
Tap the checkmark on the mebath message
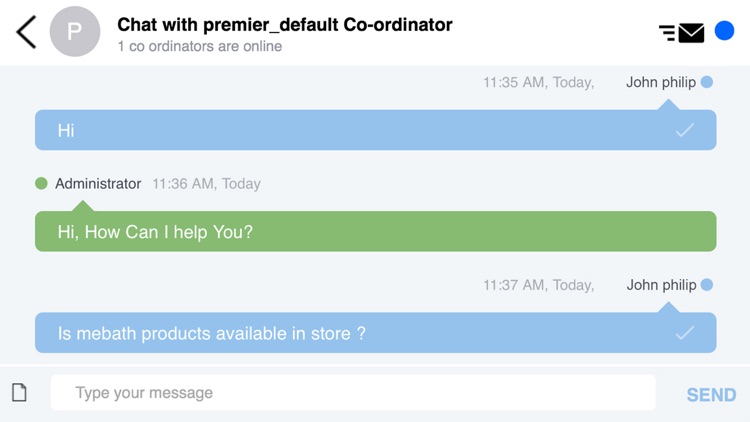pyautogui.click(x=685, y=333)
